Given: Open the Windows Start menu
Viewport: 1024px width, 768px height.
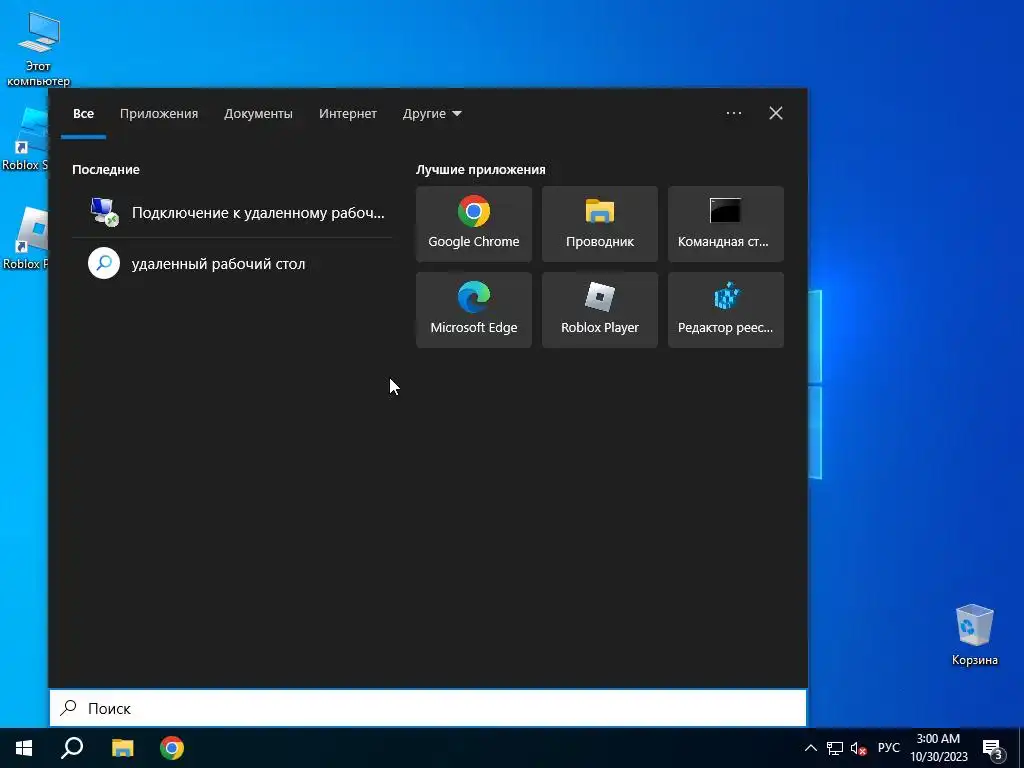Looking at the screenshot, I should [x=24, y=748].
